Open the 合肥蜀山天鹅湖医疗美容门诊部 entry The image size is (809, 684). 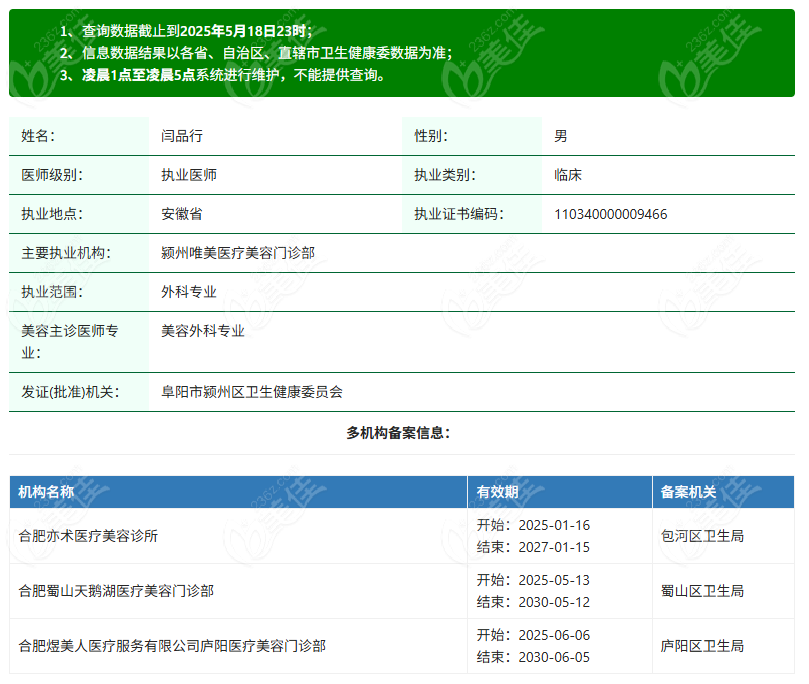pyautogui.click(x=116, y=591)
